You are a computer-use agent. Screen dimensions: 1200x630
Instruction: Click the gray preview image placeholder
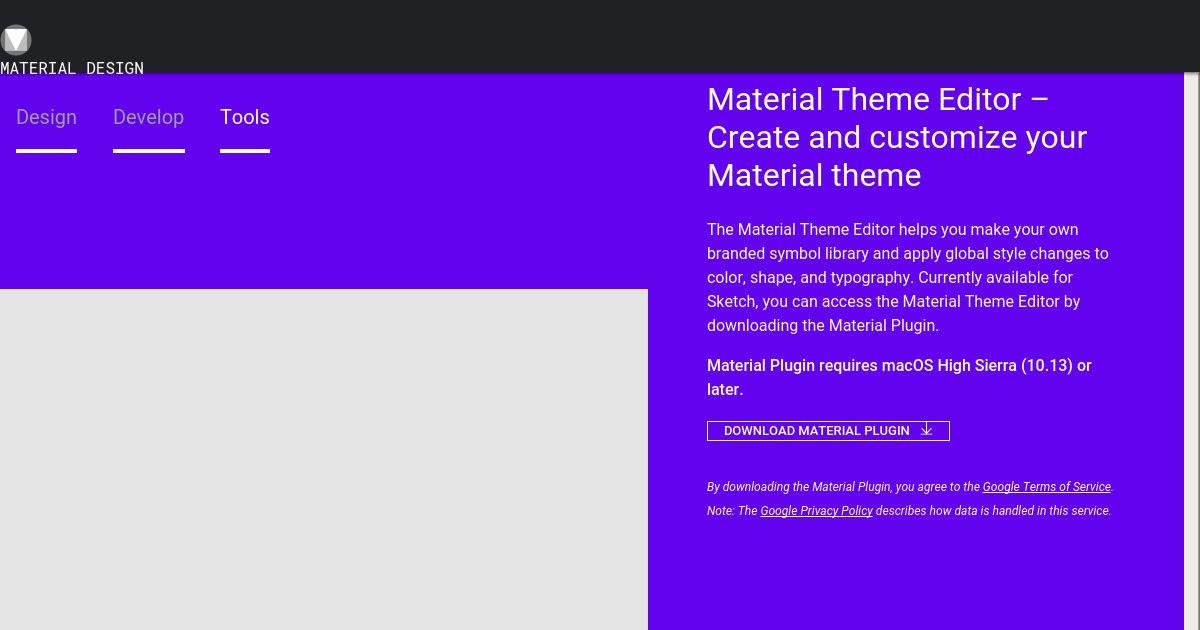[x=324, y=460]
